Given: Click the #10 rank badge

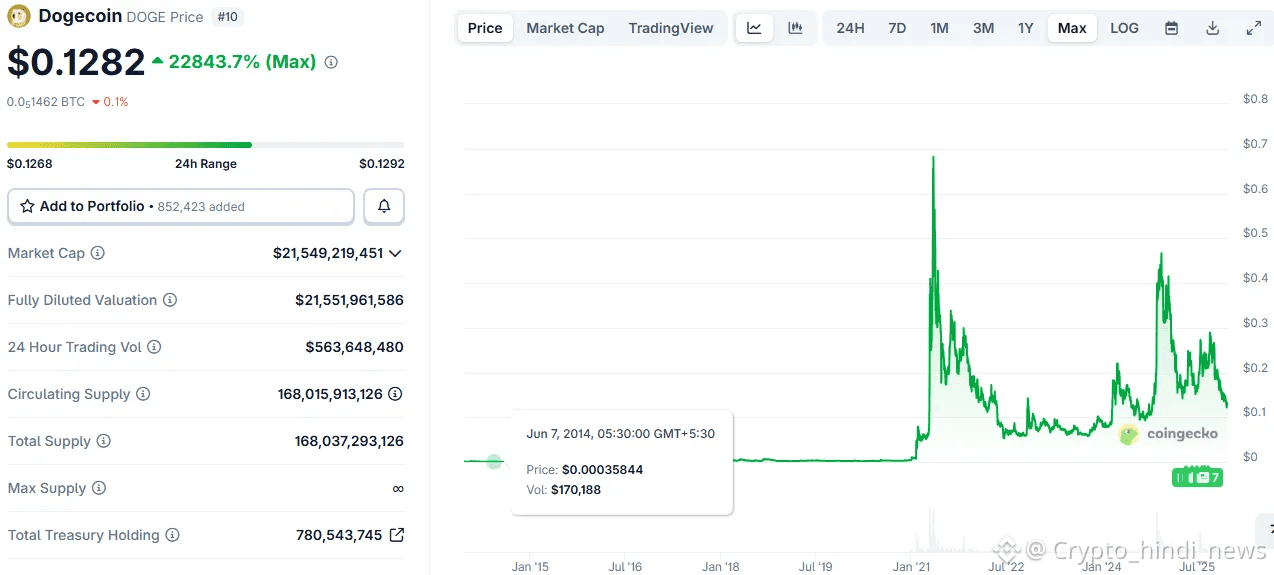Looking at the screenshot, I should click(228, 17).
